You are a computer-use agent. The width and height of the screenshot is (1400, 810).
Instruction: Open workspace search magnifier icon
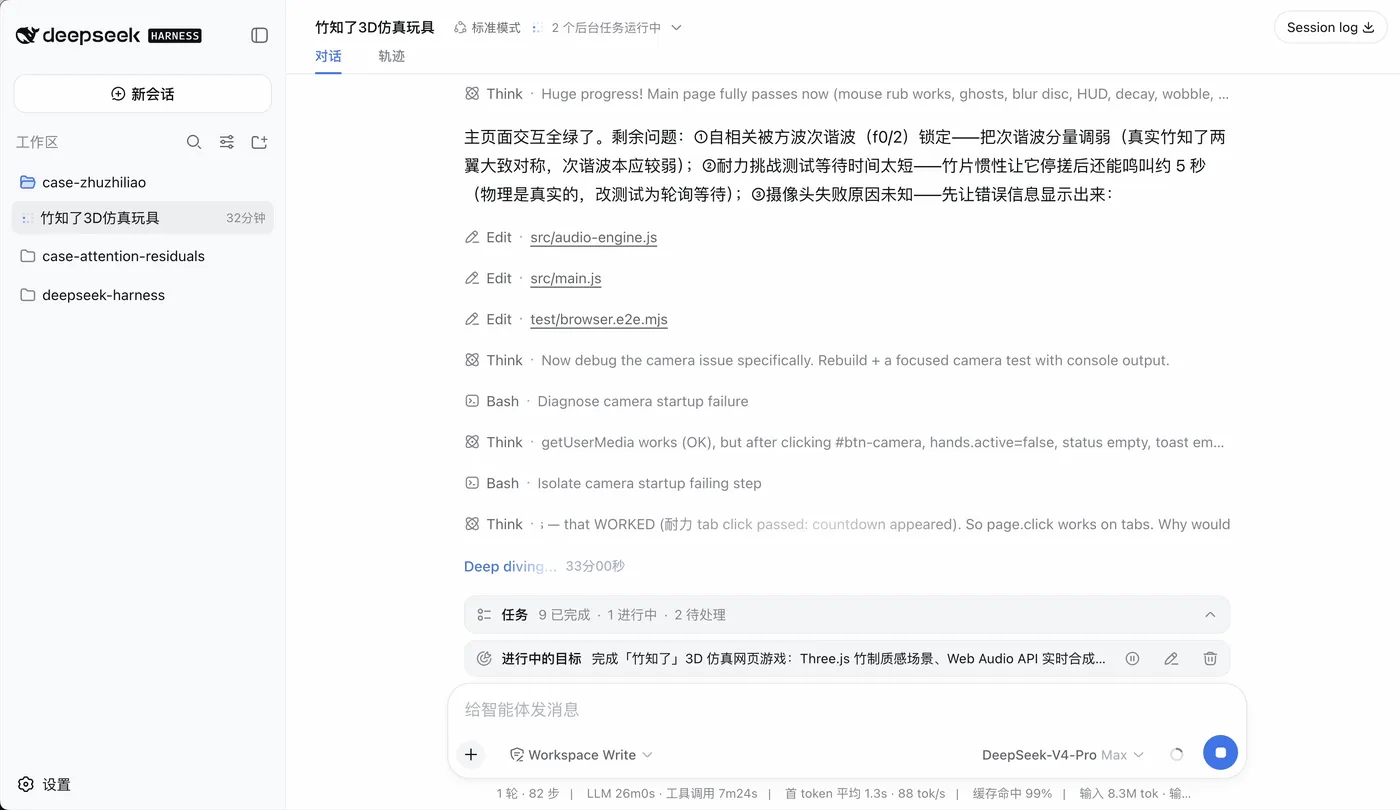[x=194, y=142]
